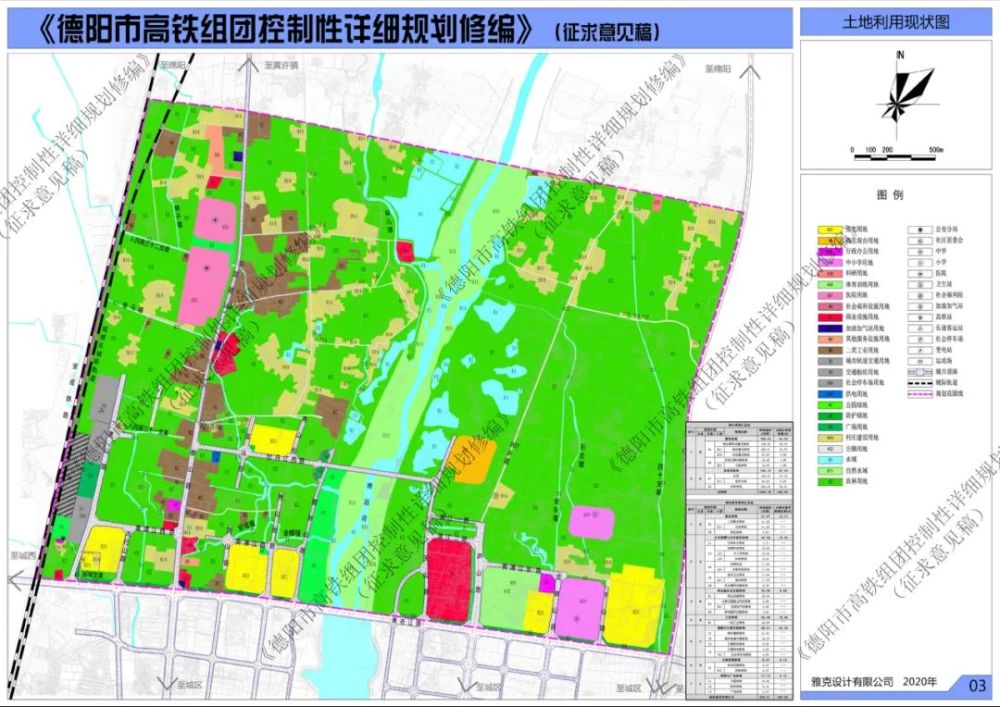The image size is (1000, 707).
Task: Pick the pink 医院用地 legend swatch
Action: click(x=830, y=295)
